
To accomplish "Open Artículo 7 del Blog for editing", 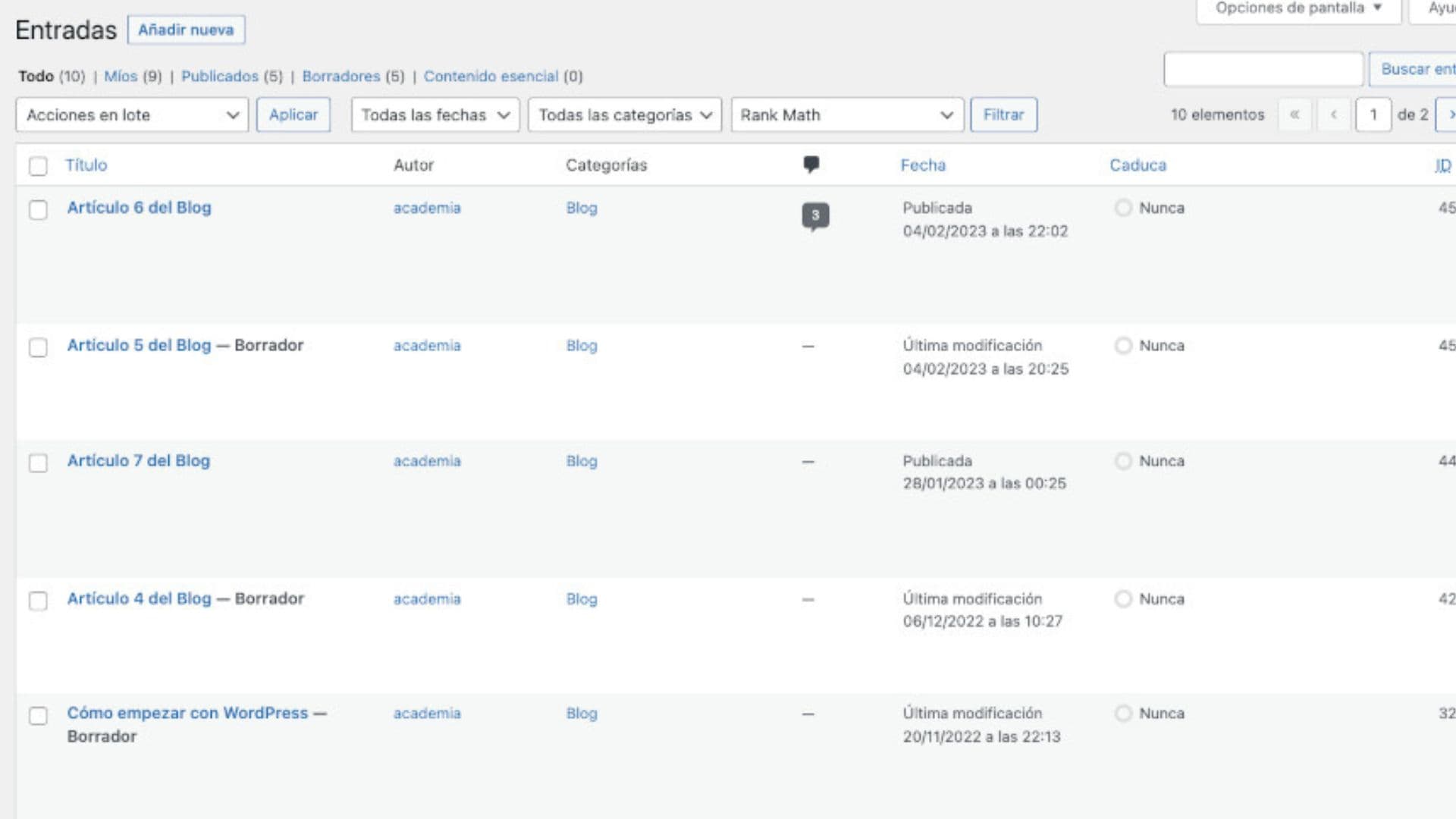I will 139,460.
